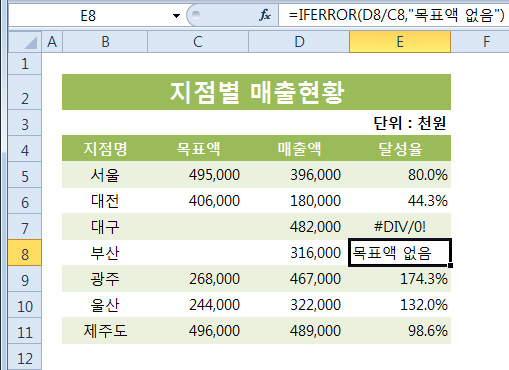The image size is (509, 370).
Task: Select row 3 header
Action: 25,123
